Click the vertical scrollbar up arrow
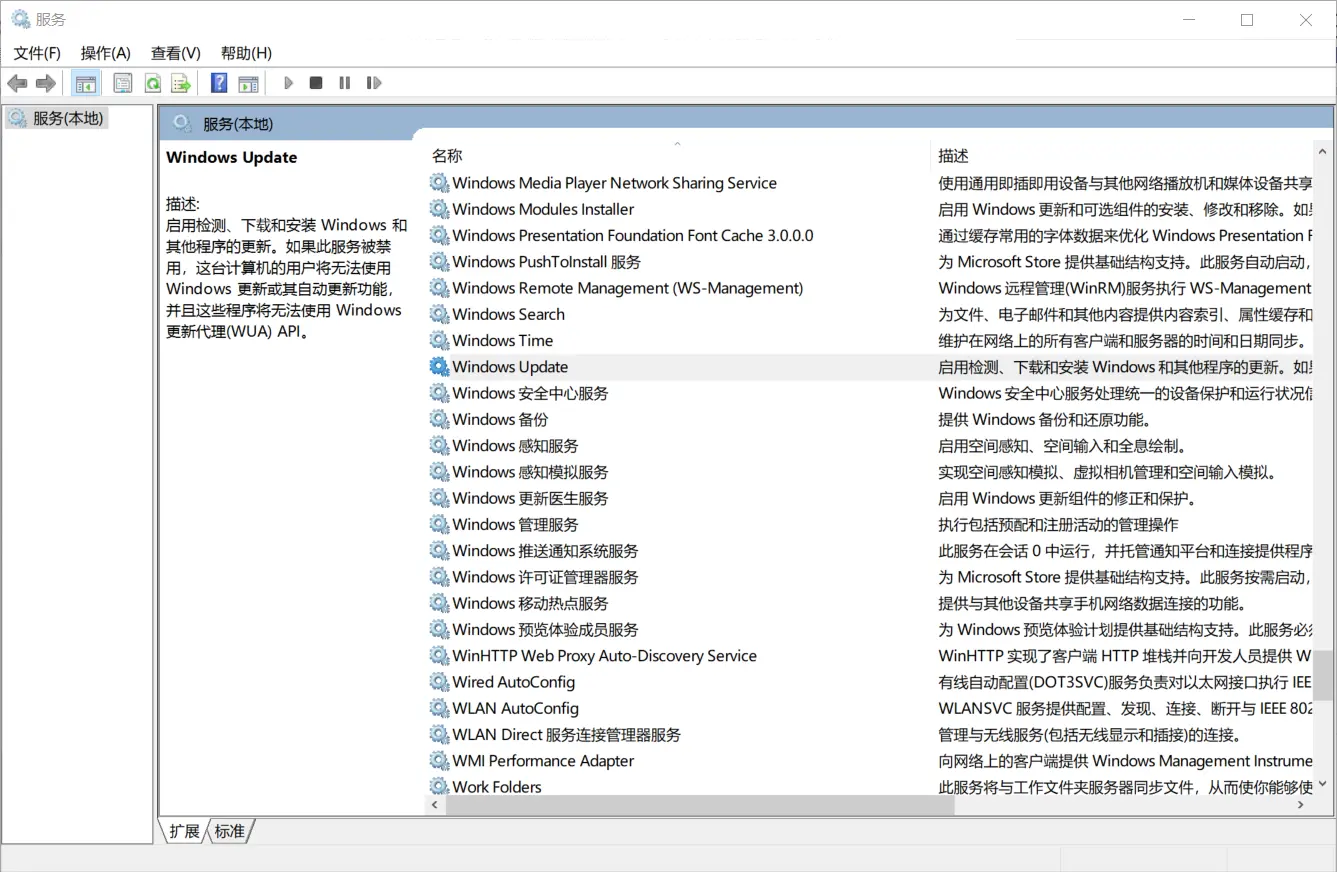Screen dimensions: 1337x872 pyautogui.click(x=1323, y=153)
